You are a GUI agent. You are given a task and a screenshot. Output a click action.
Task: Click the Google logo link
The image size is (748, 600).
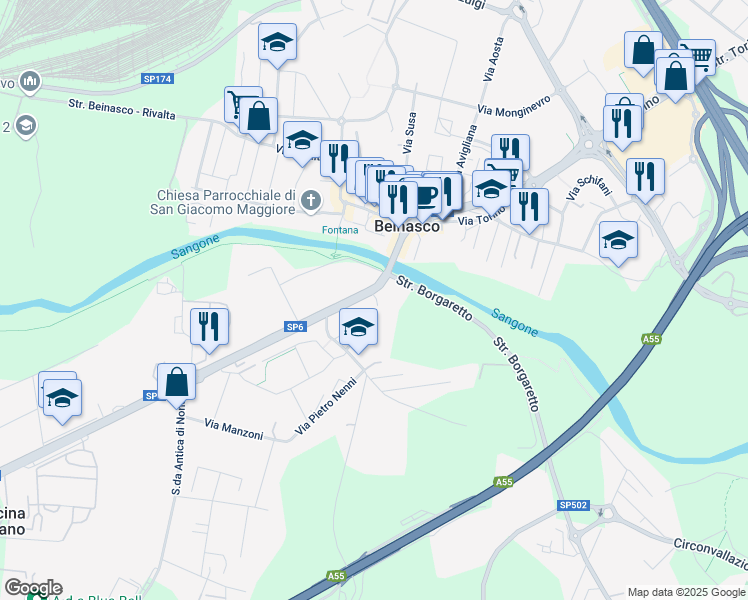[x=33, y=588]
